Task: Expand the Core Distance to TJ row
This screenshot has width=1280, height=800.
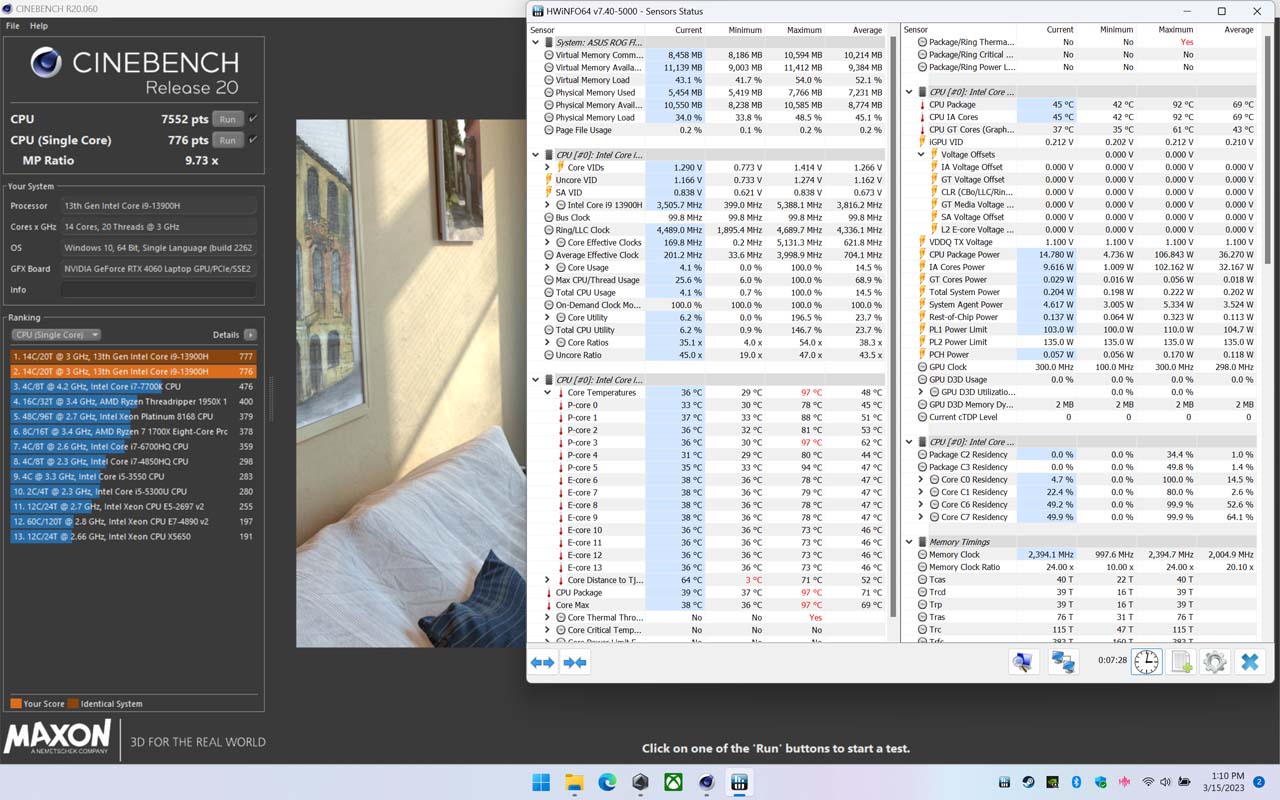Action: tap(548, 580)
